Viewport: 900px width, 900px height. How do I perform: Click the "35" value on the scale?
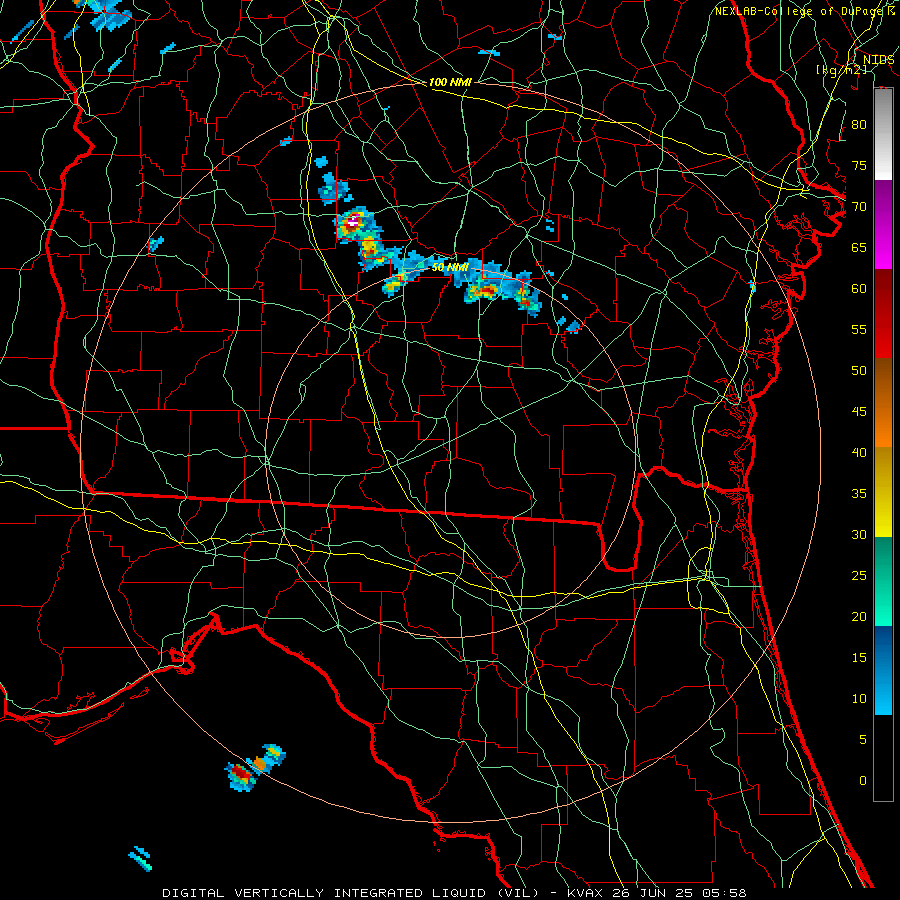point(859,494)
